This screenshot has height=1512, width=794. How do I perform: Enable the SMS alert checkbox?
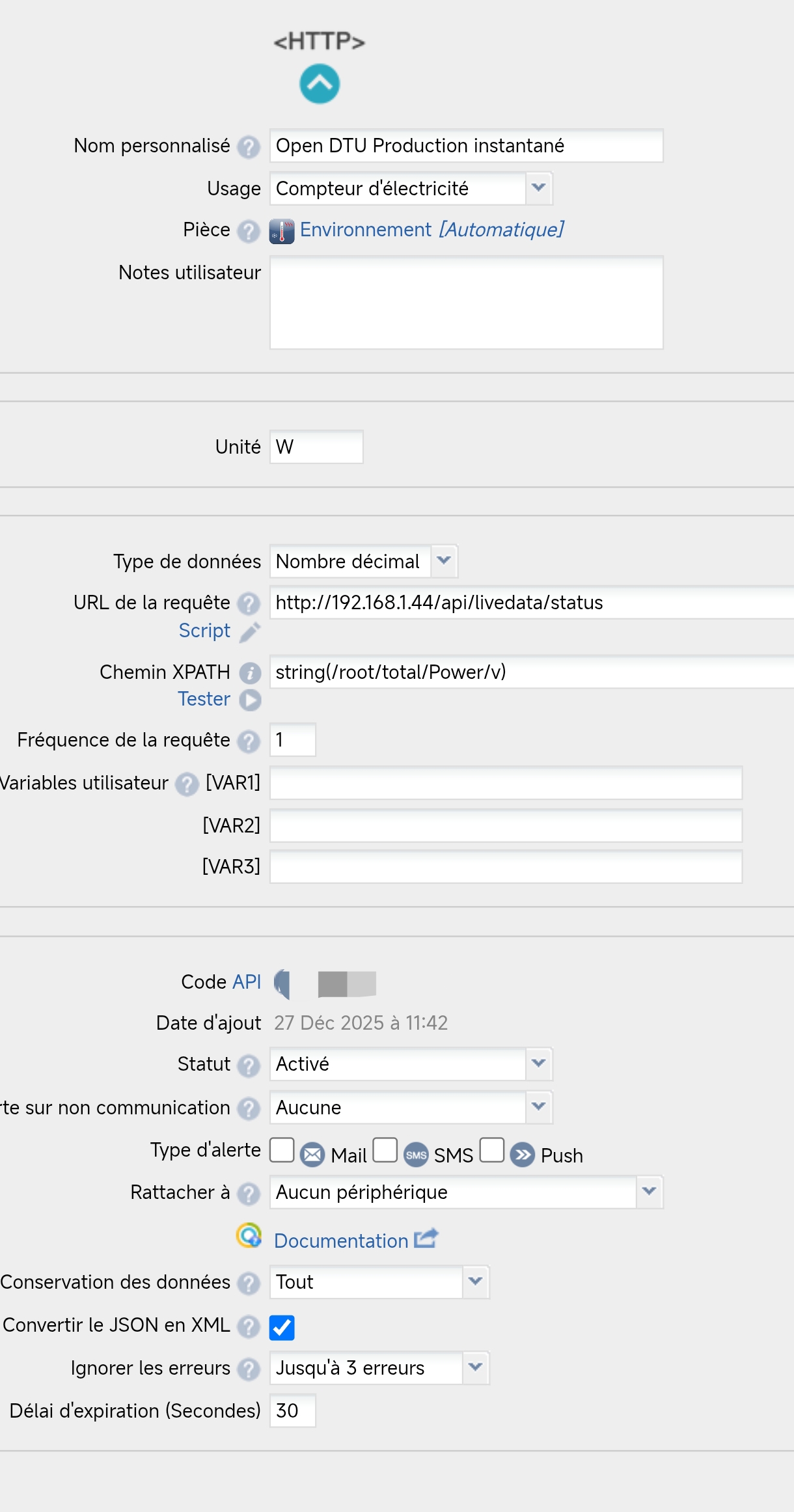point(385,1149)
